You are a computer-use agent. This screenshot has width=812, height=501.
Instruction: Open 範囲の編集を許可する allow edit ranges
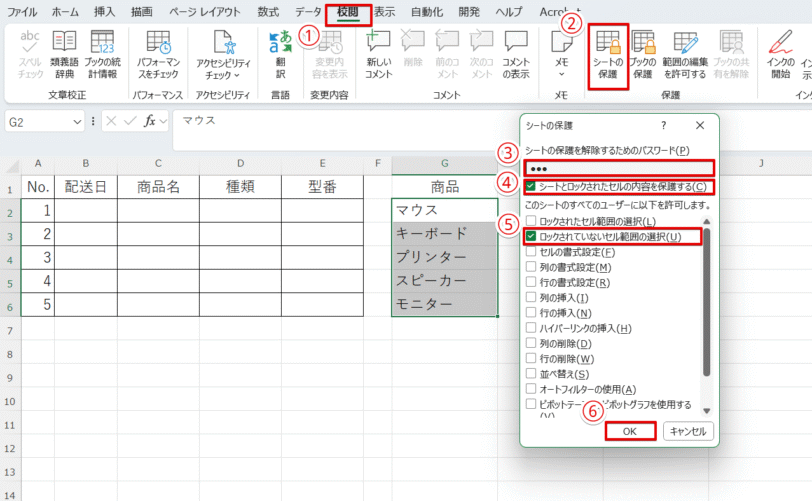tap(685, 54)
